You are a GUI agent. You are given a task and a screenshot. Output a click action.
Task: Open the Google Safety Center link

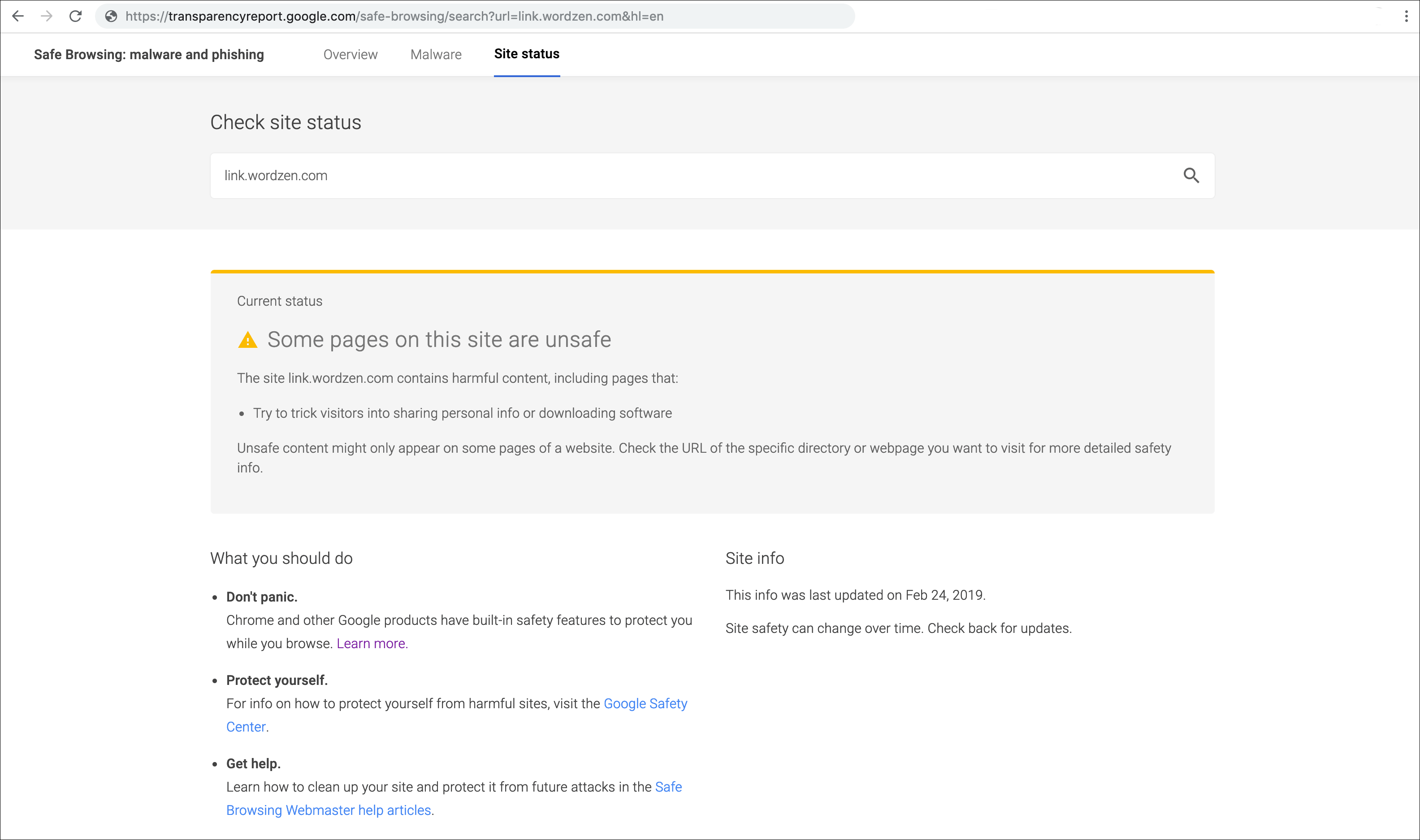pyautogui.click(x=645, y=704)
